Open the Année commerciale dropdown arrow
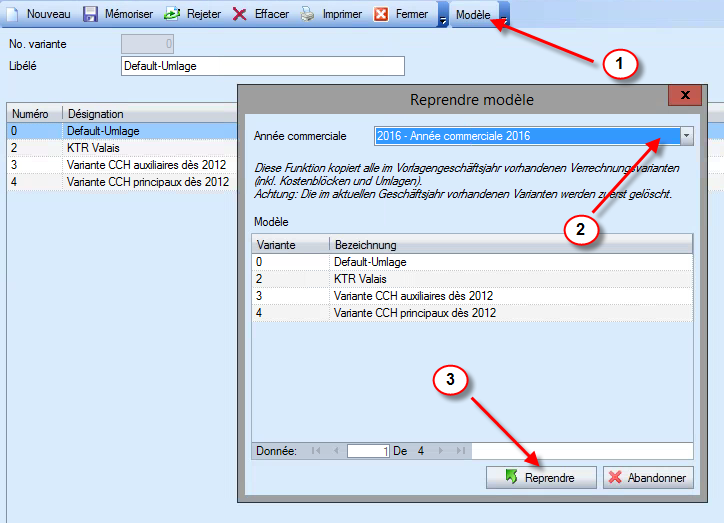The width and height of the screenshot is (724, 523). point(687,136)
